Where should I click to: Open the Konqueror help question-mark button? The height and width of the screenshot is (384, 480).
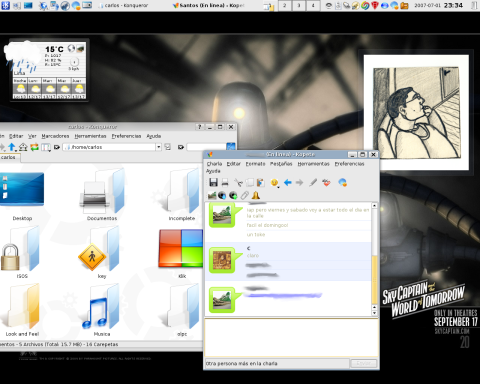click(199, 127)
